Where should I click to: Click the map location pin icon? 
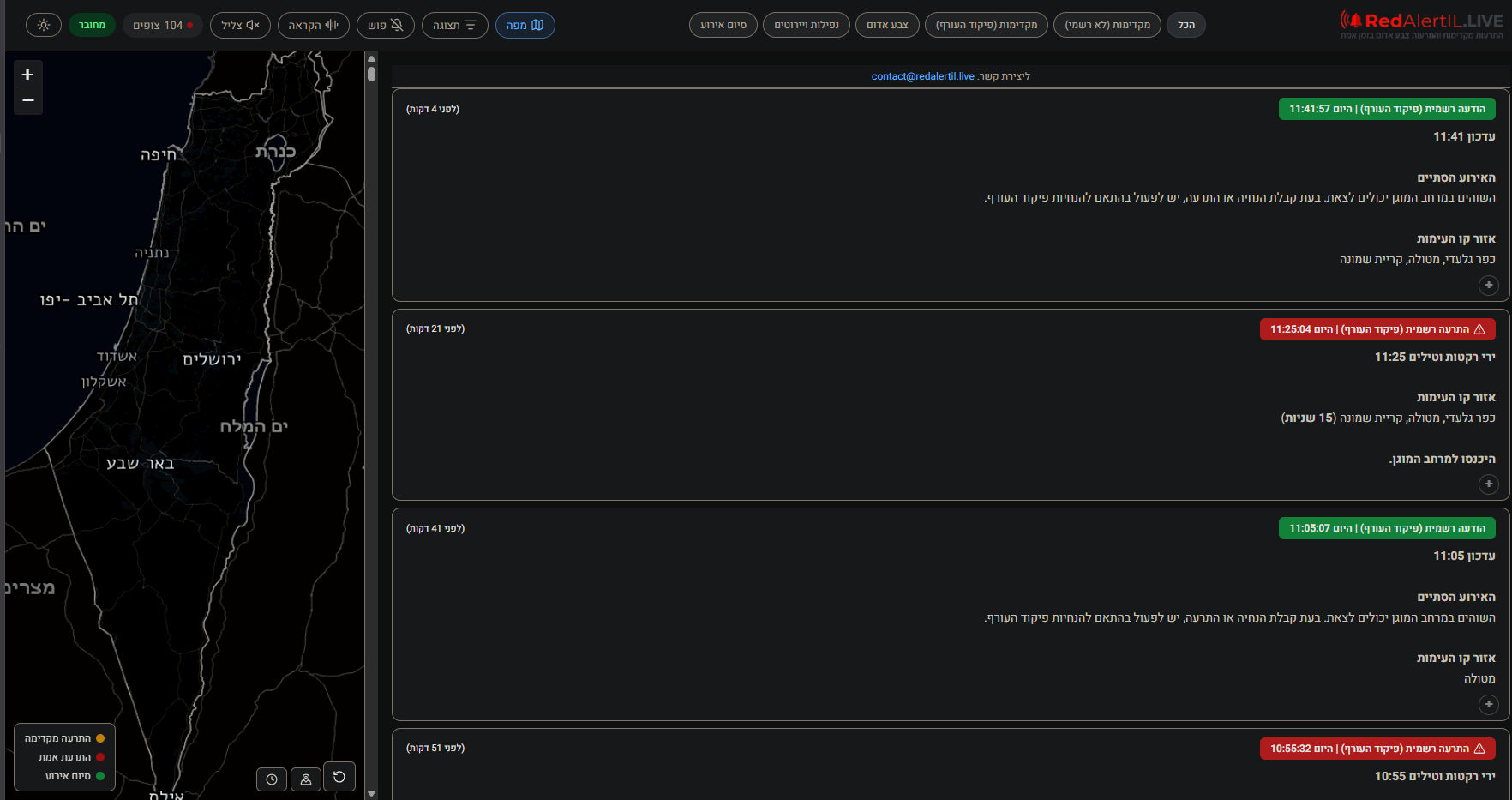[x=306, y=779]
